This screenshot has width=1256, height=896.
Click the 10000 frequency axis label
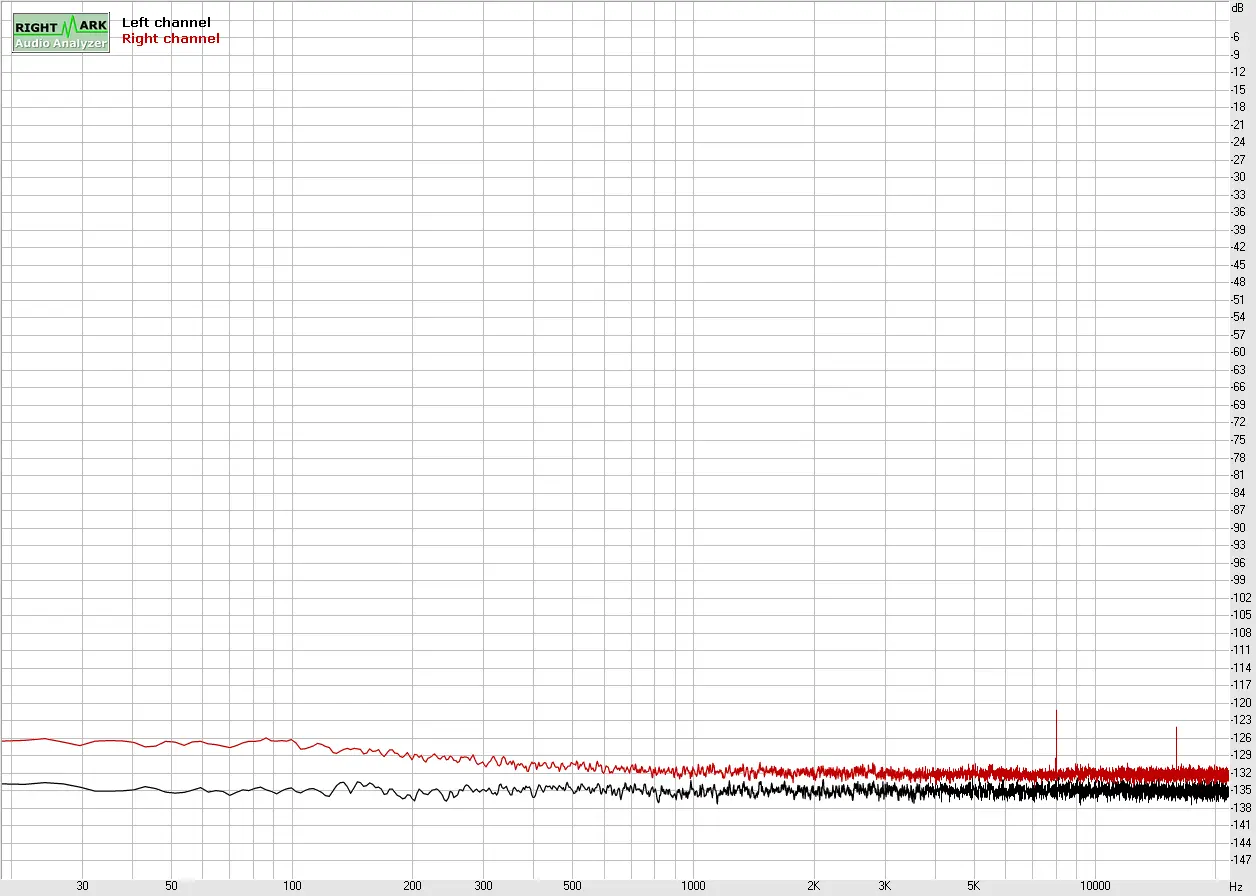click(x=1094, y=886)
